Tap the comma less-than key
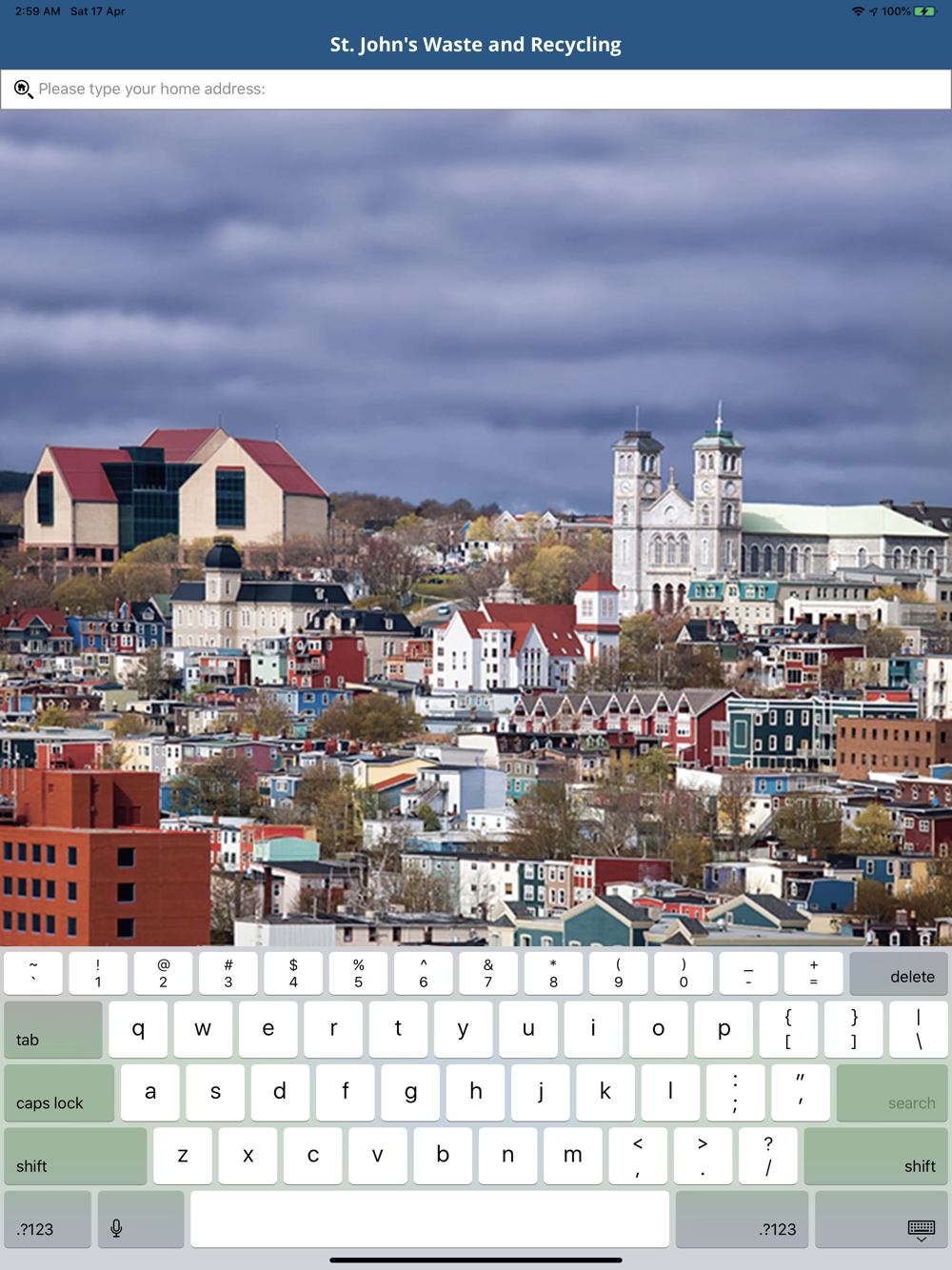952x1270 pixels. [638, 1156]
